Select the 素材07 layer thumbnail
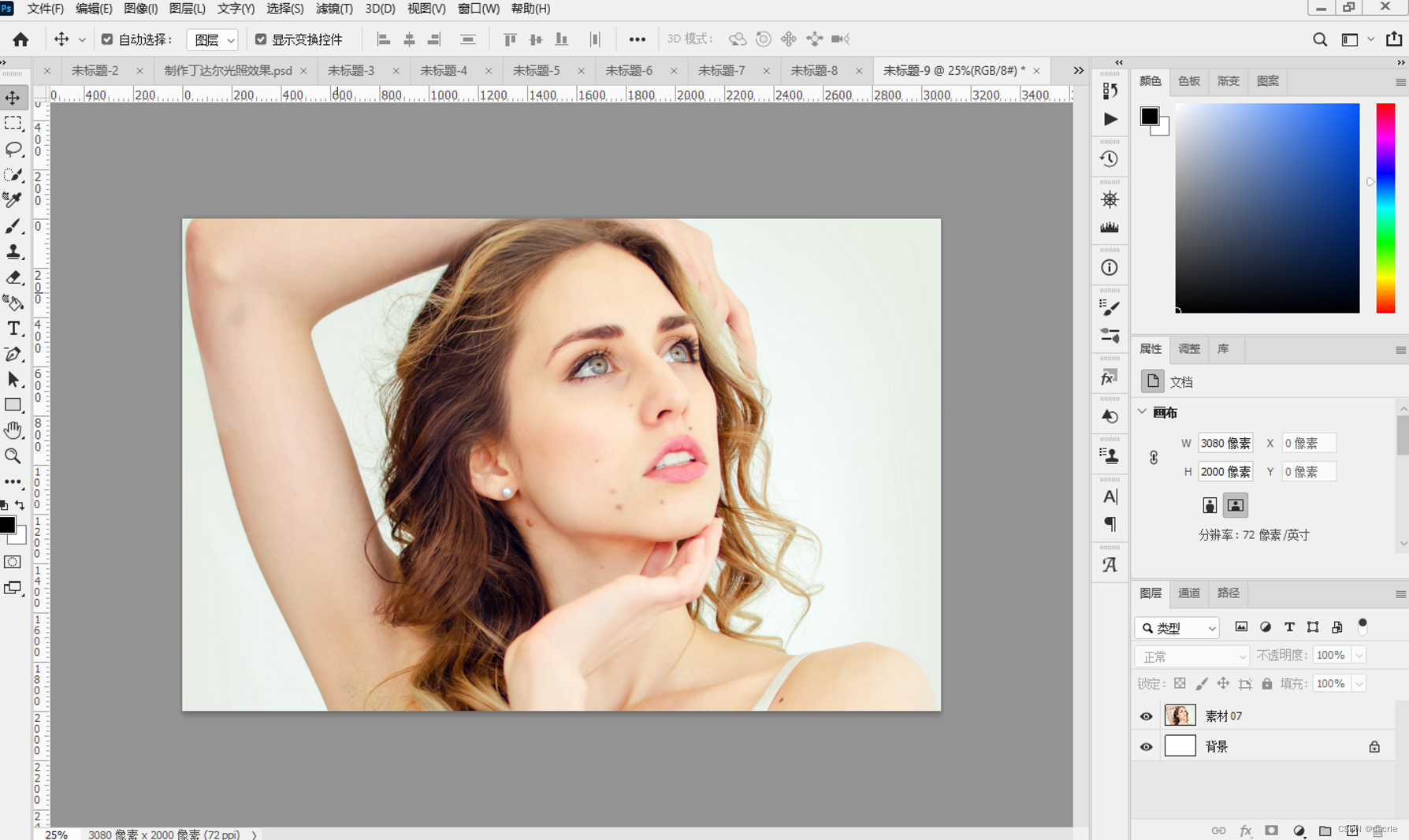1409x840 pixels. tap(1180, 715)
